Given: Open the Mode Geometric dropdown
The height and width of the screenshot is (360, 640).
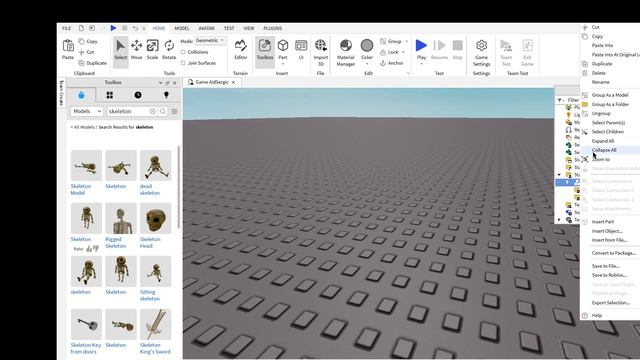Looking at the screenshot, I should [x=210, y=40].
